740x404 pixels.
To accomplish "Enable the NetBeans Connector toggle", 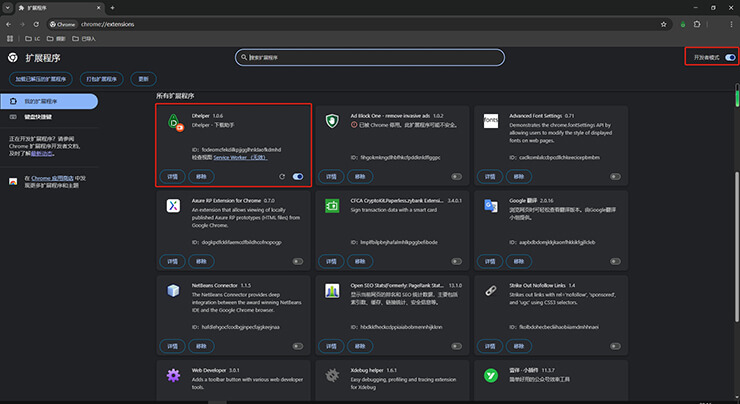I will 298,346.
